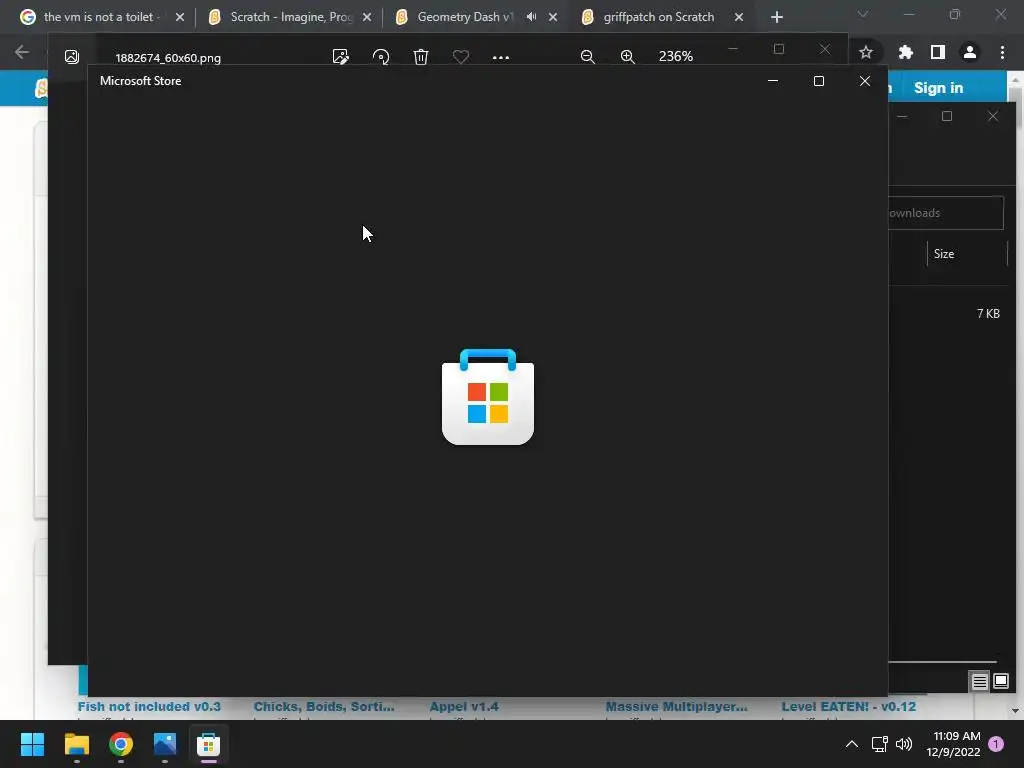The height and width of the screenshot is (768, 1024).
Task: Open the network tray icon
Action: 879,744
